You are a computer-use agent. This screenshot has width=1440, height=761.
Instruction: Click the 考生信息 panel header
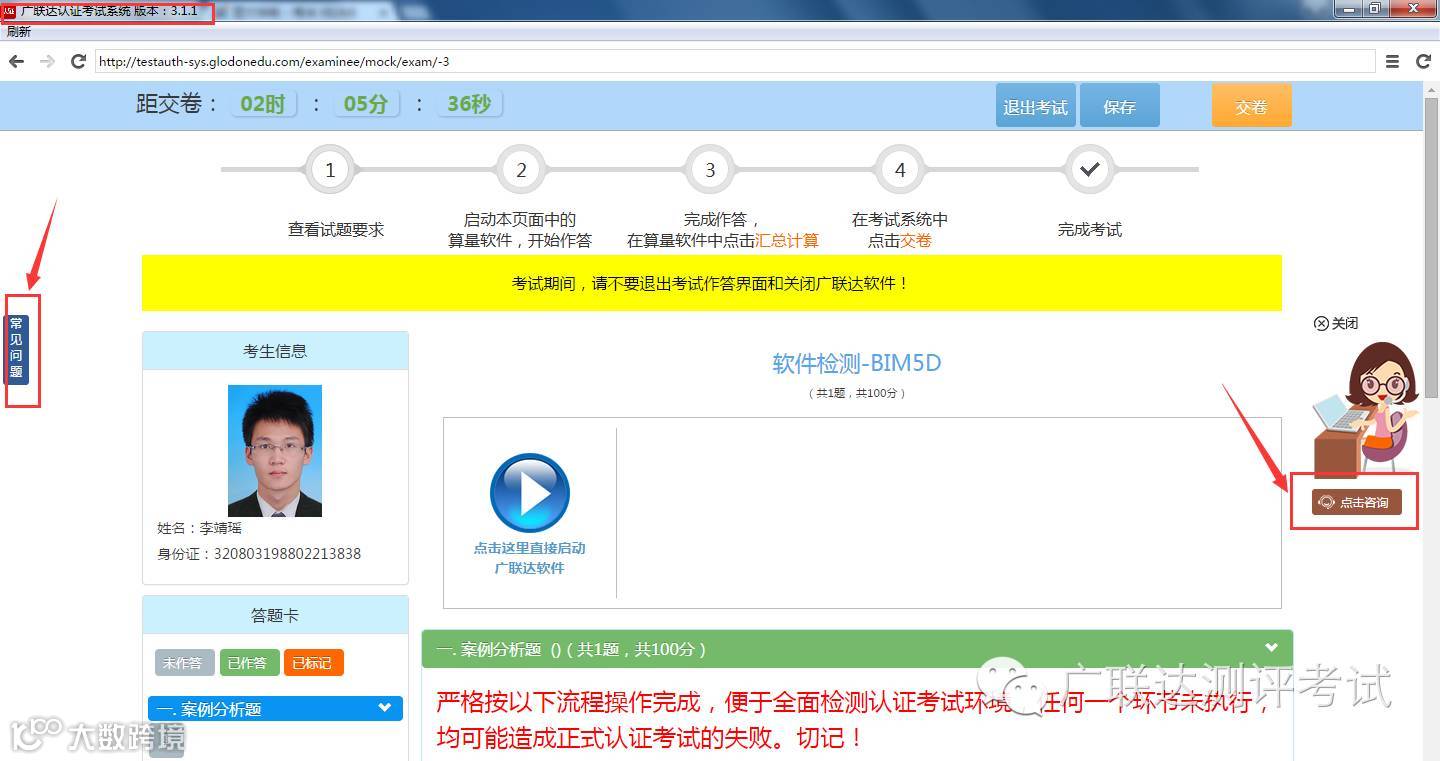[275, 351]
